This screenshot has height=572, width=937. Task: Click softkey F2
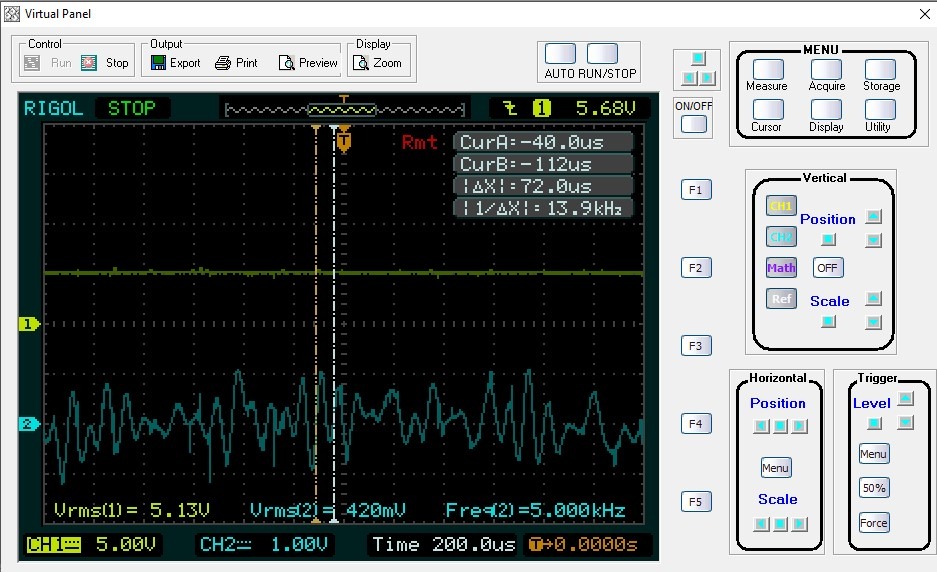[x=696, y=268]
